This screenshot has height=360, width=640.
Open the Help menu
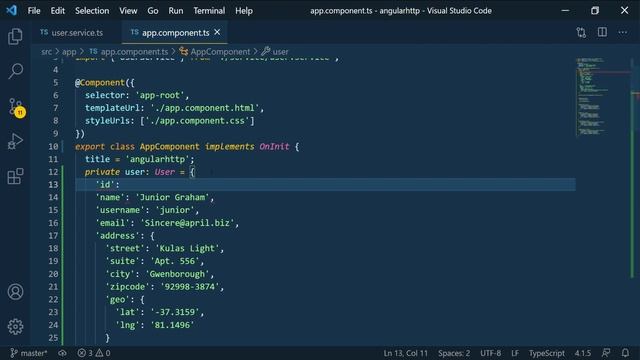tap(244, 11)
